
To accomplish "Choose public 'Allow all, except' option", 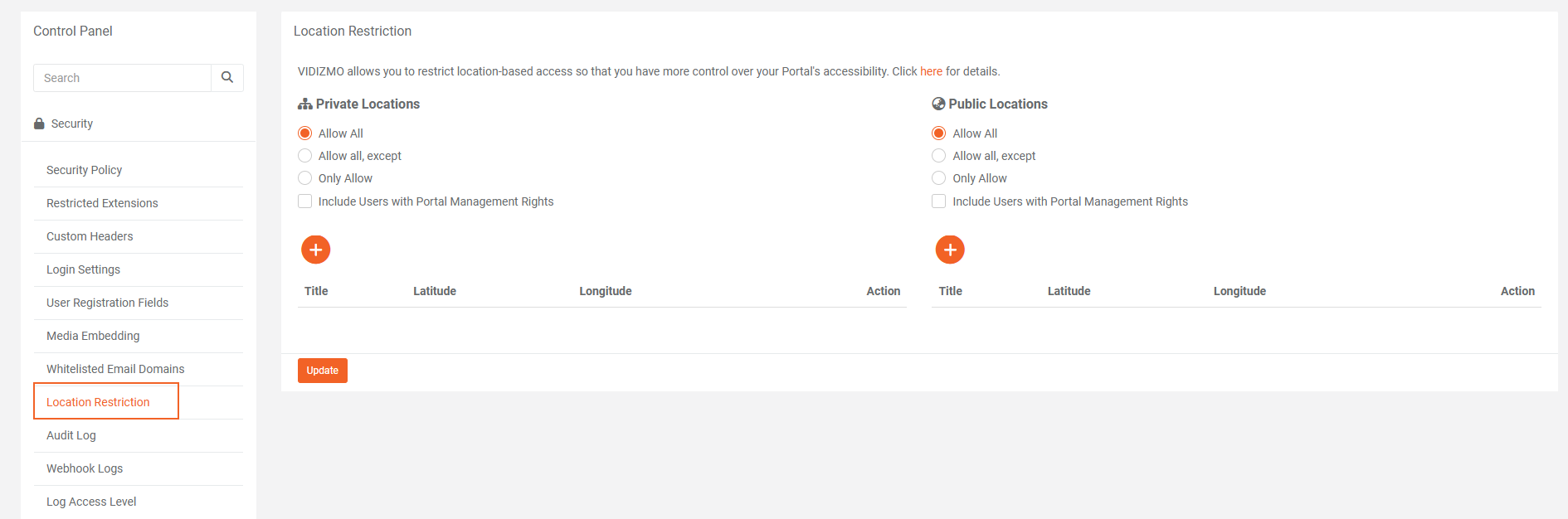I will 939,156.
